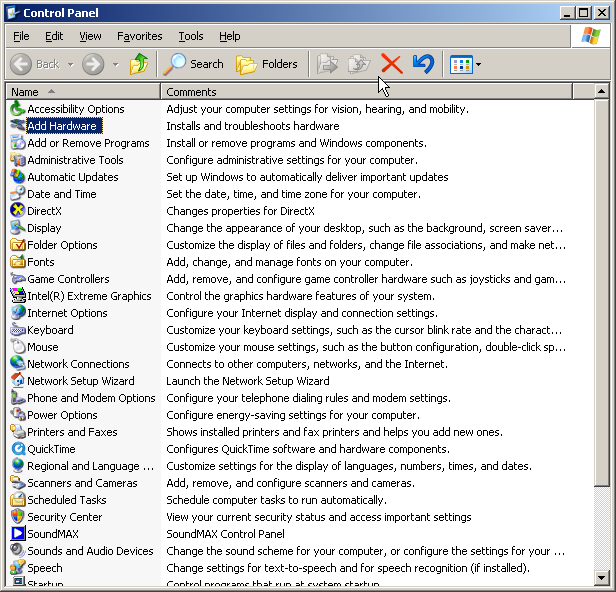Screen dimensions: 616x592
Task: Open Back history dropdown arrow
Action: tap(71, 64)
